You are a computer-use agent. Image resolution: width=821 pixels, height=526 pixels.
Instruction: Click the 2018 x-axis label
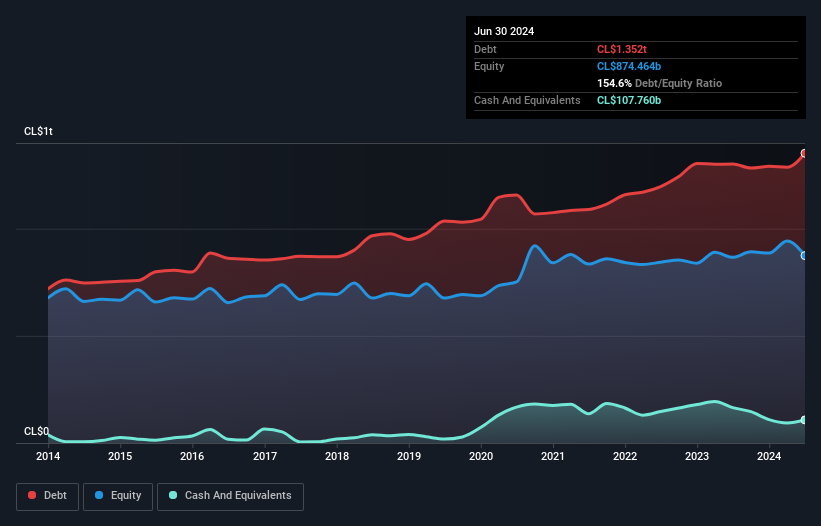point(337,456)
